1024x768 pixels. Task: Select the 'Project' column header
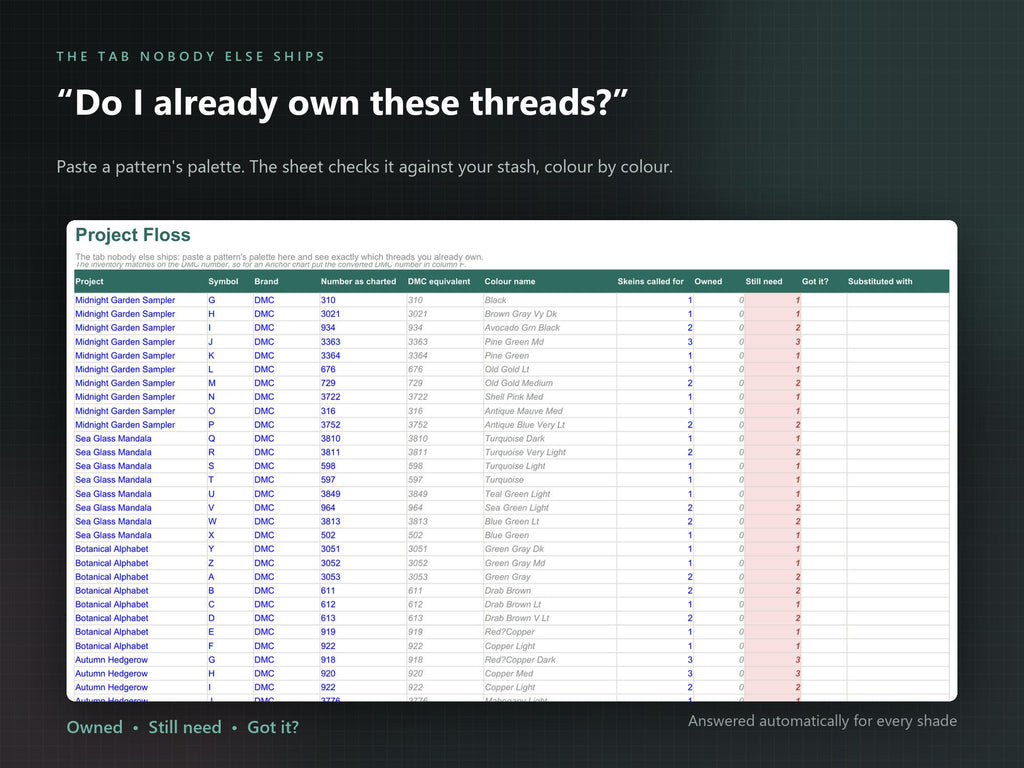coord(89,281)
